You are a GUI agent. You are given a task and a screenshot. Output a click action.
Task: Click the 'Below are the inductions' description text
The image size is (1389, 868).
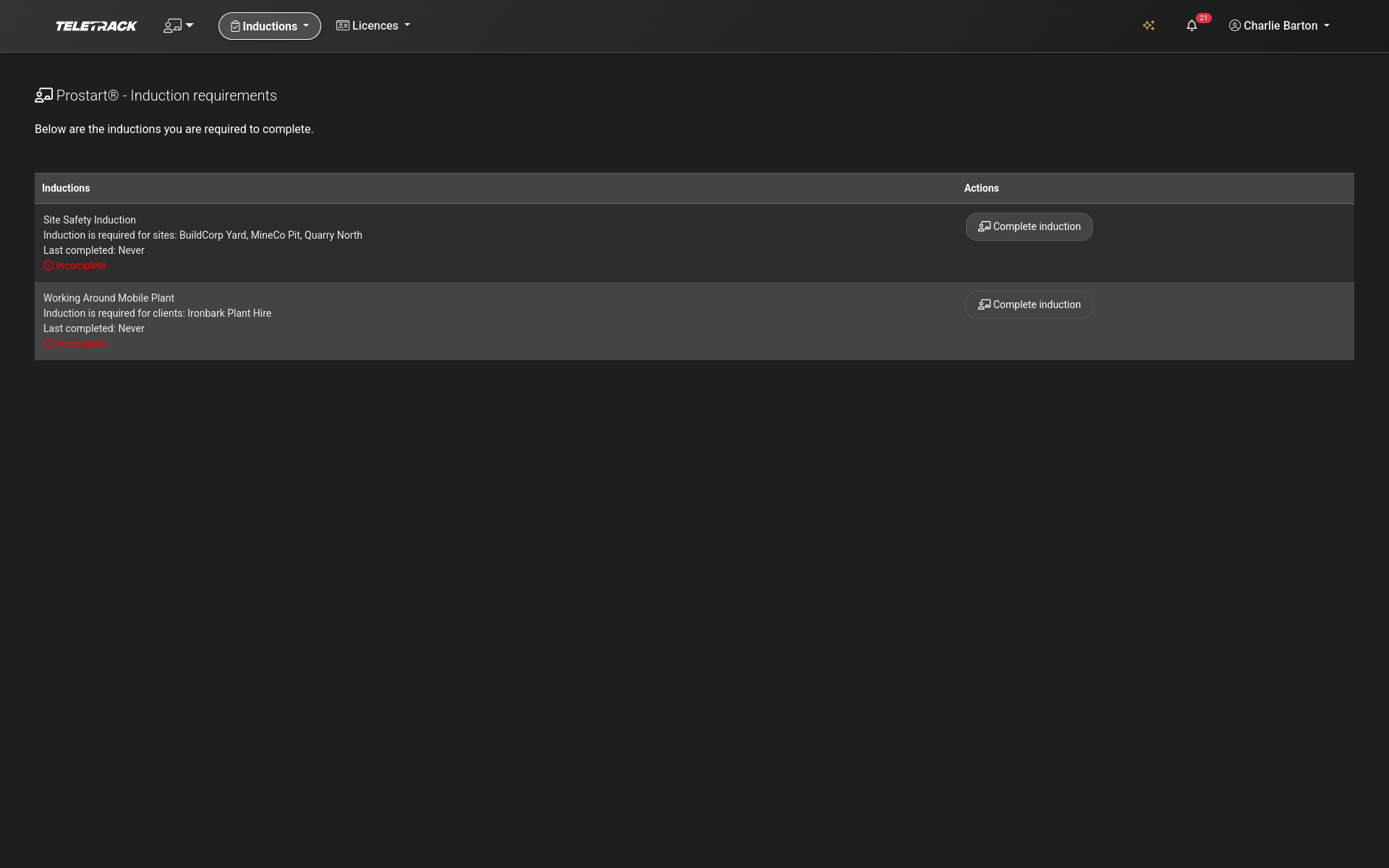point(174,129)
